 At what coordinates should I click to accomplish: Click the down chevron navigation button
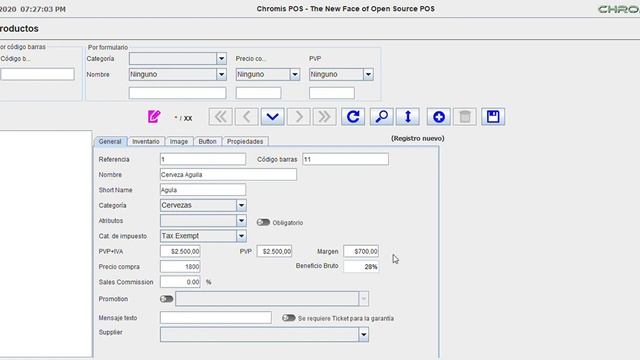coord(272,117)
